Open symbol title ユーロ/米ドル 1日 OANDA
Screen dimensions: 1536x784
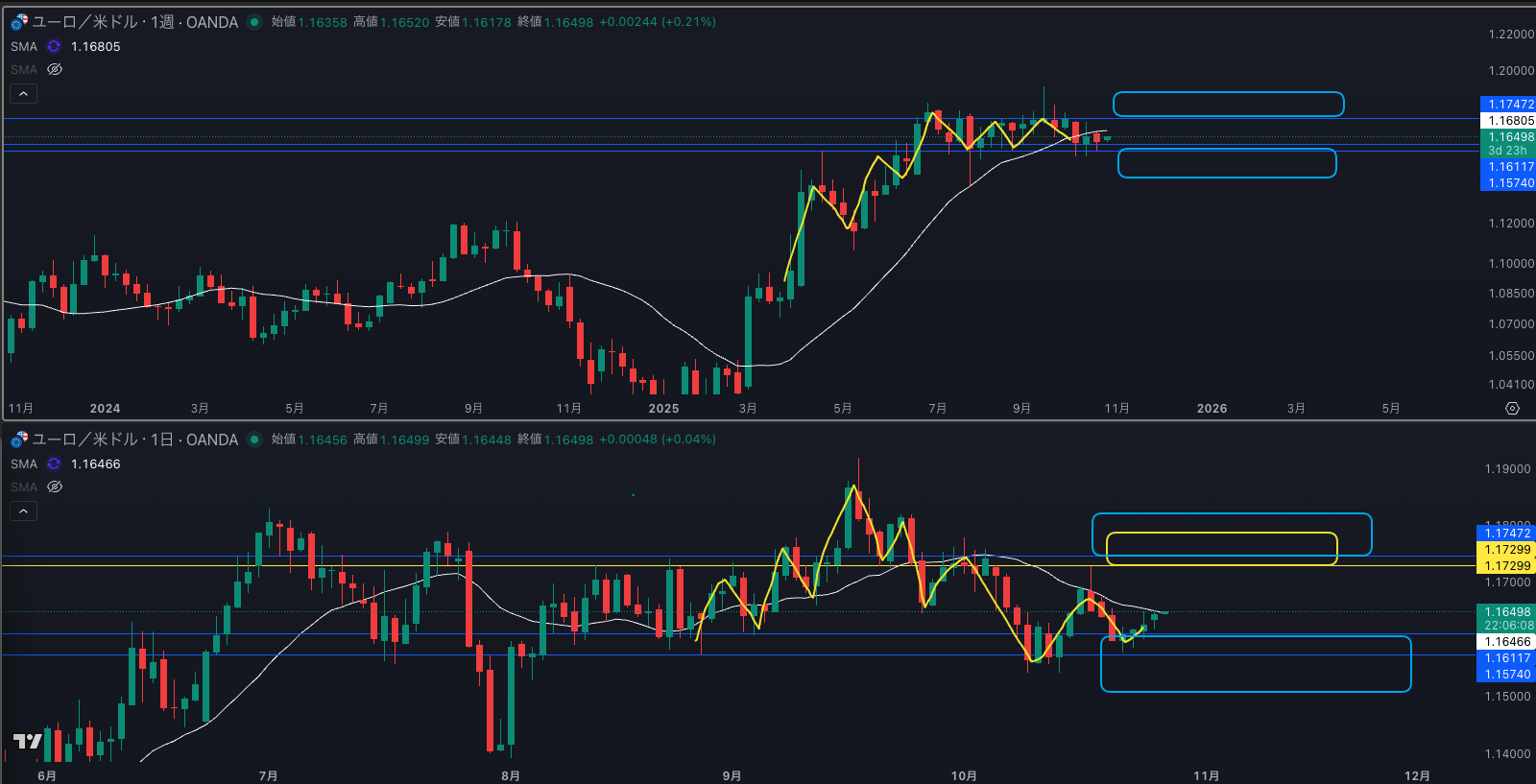tap(134, 440)
